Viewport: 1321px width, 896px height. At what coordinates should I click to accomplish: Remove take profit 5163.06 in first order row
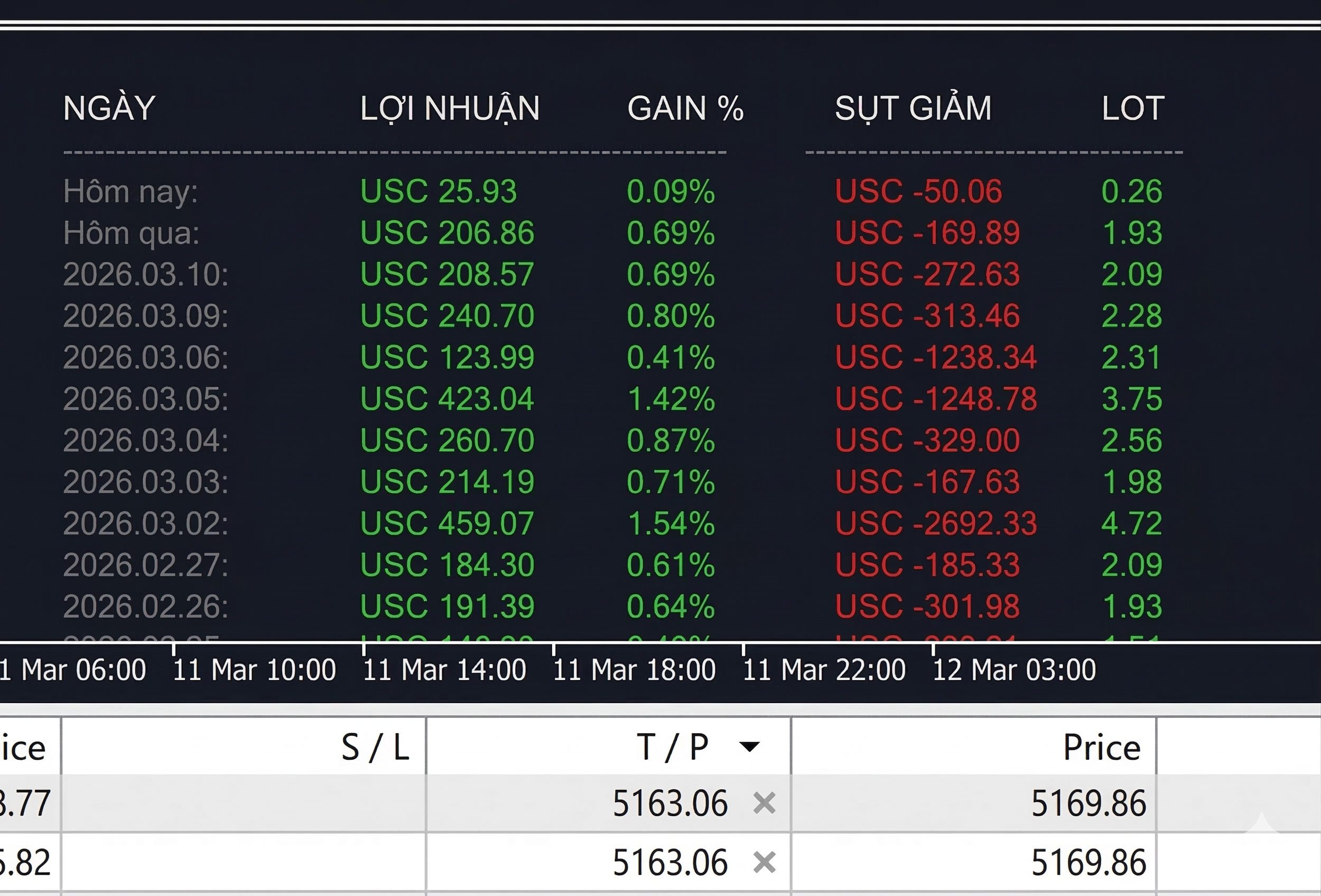coord(764,803)
